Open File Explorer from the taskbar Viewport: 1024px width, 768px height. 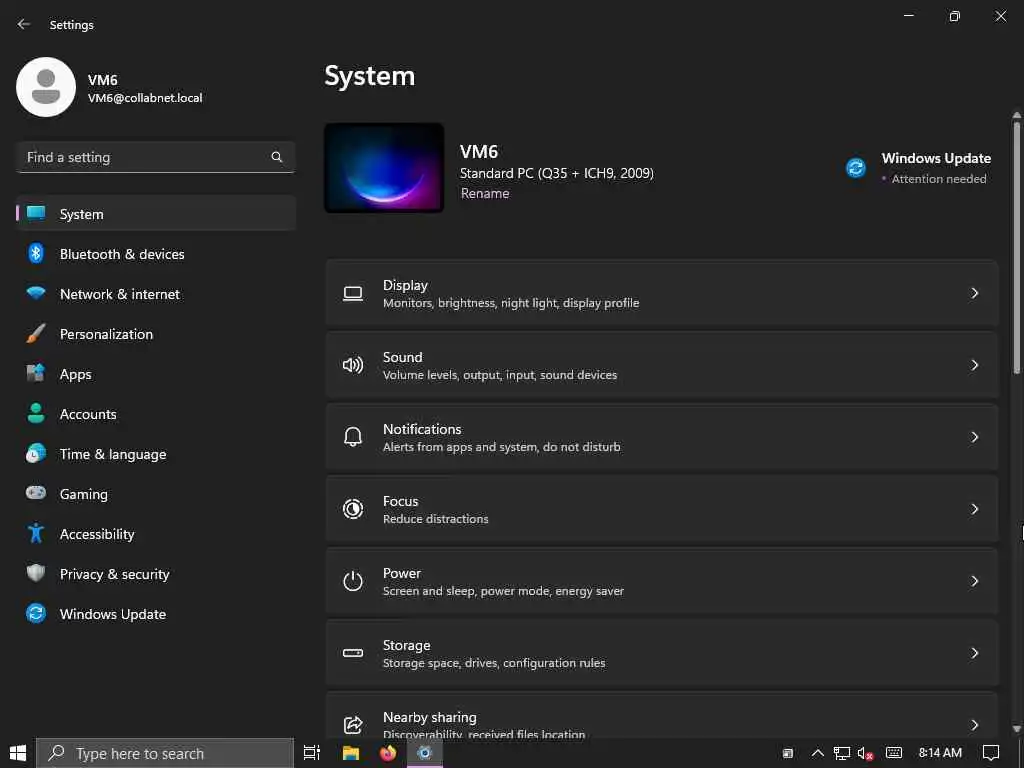351,753
